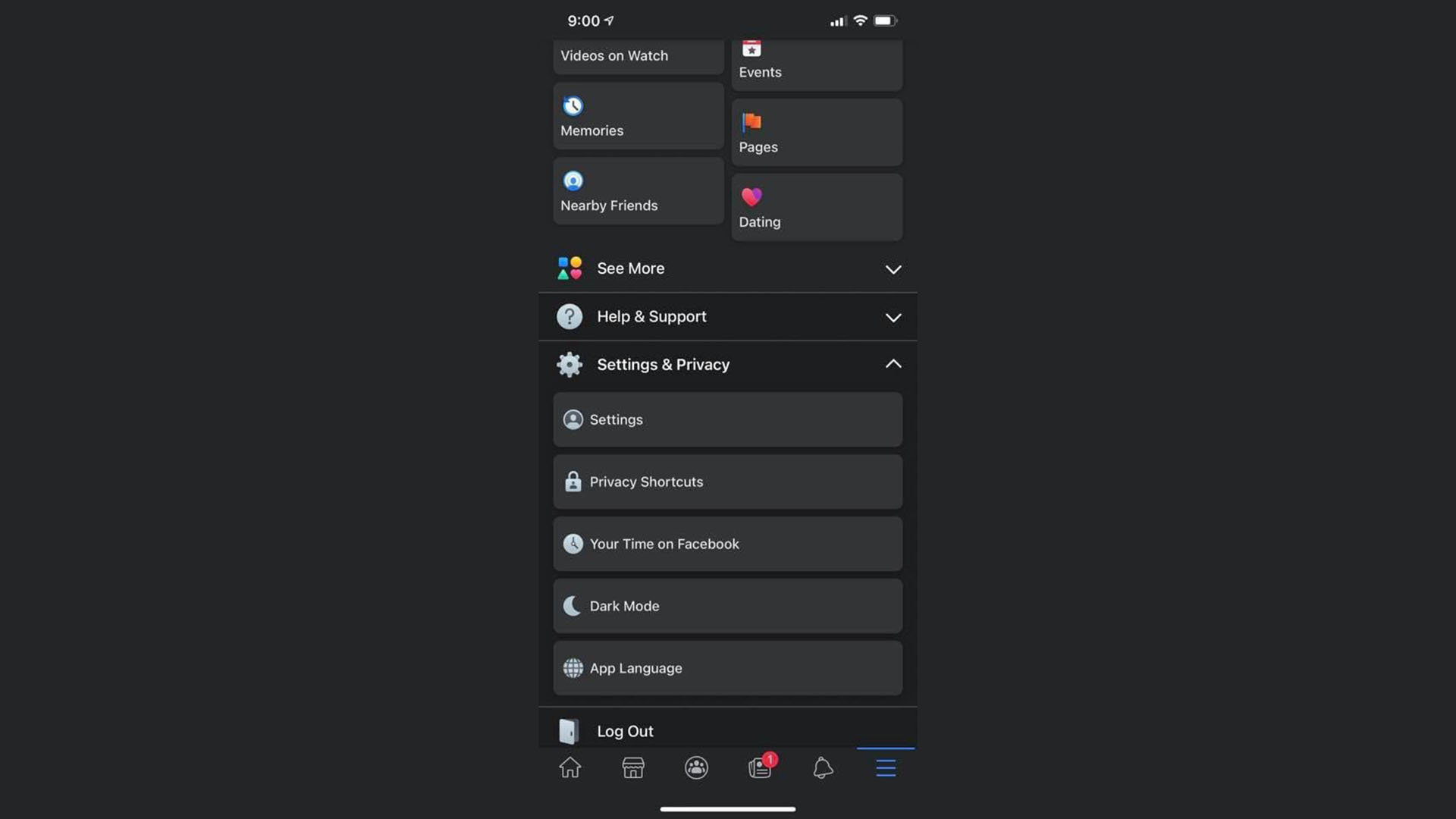Select the hamburger menu tab icon
1456x819 pixels.
tap(886, 768)
